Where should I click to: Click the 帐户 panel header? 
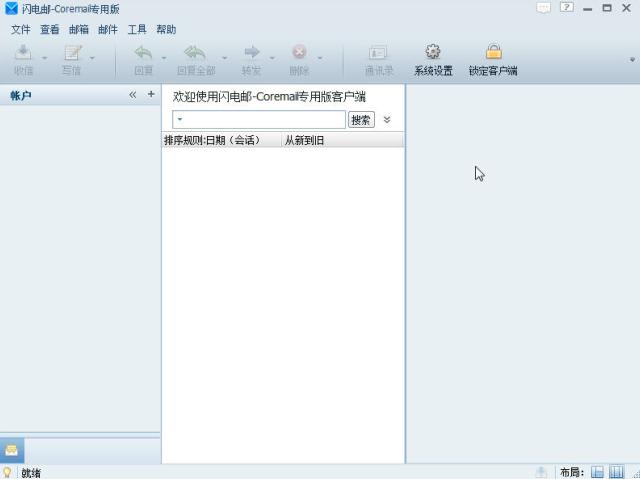point(80,95)
